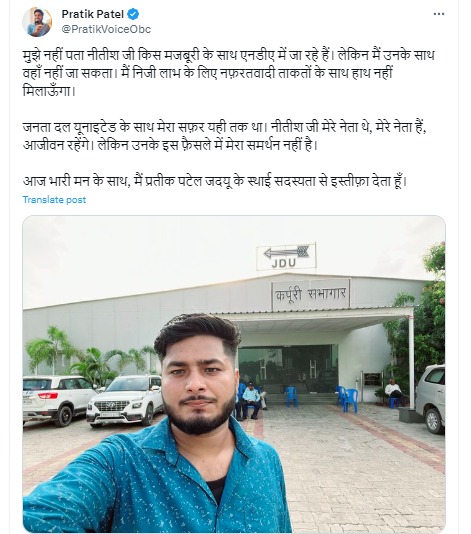Click the कर्पूरी सभागार signboard in photo
This screenshot has height=534, width=471.
311,294
